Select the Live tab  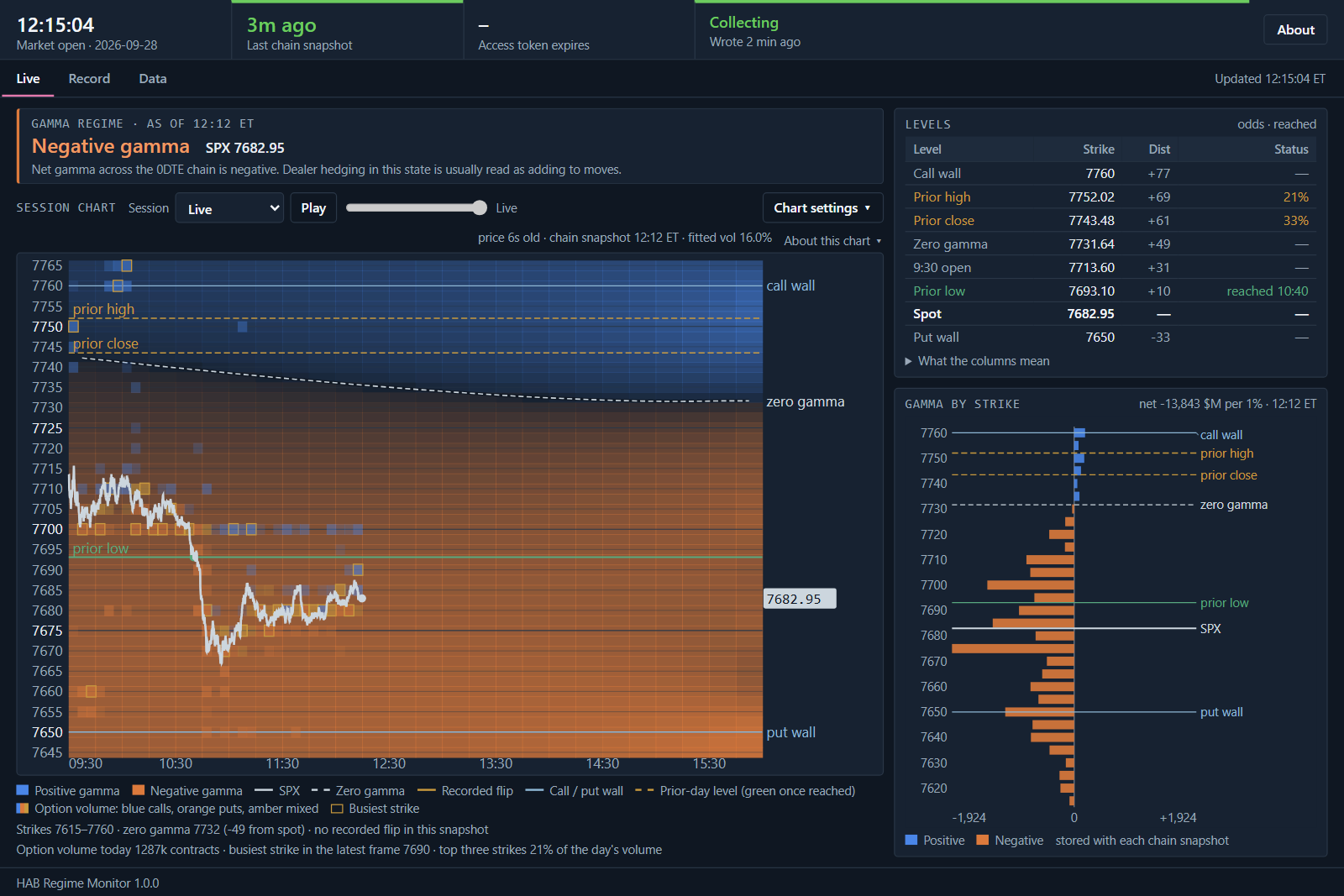(28, 78)
